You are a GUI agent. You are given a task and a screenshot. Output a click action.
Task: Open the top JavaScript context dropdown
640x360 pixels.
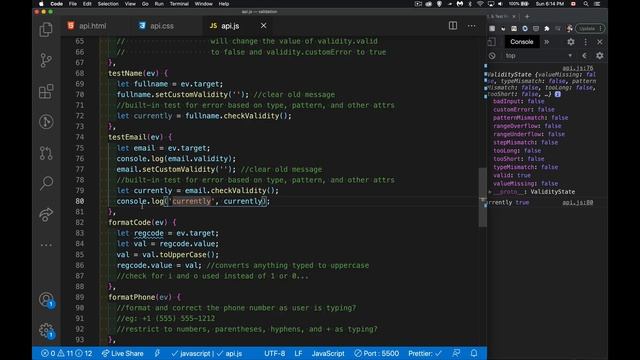click(538, 56)
